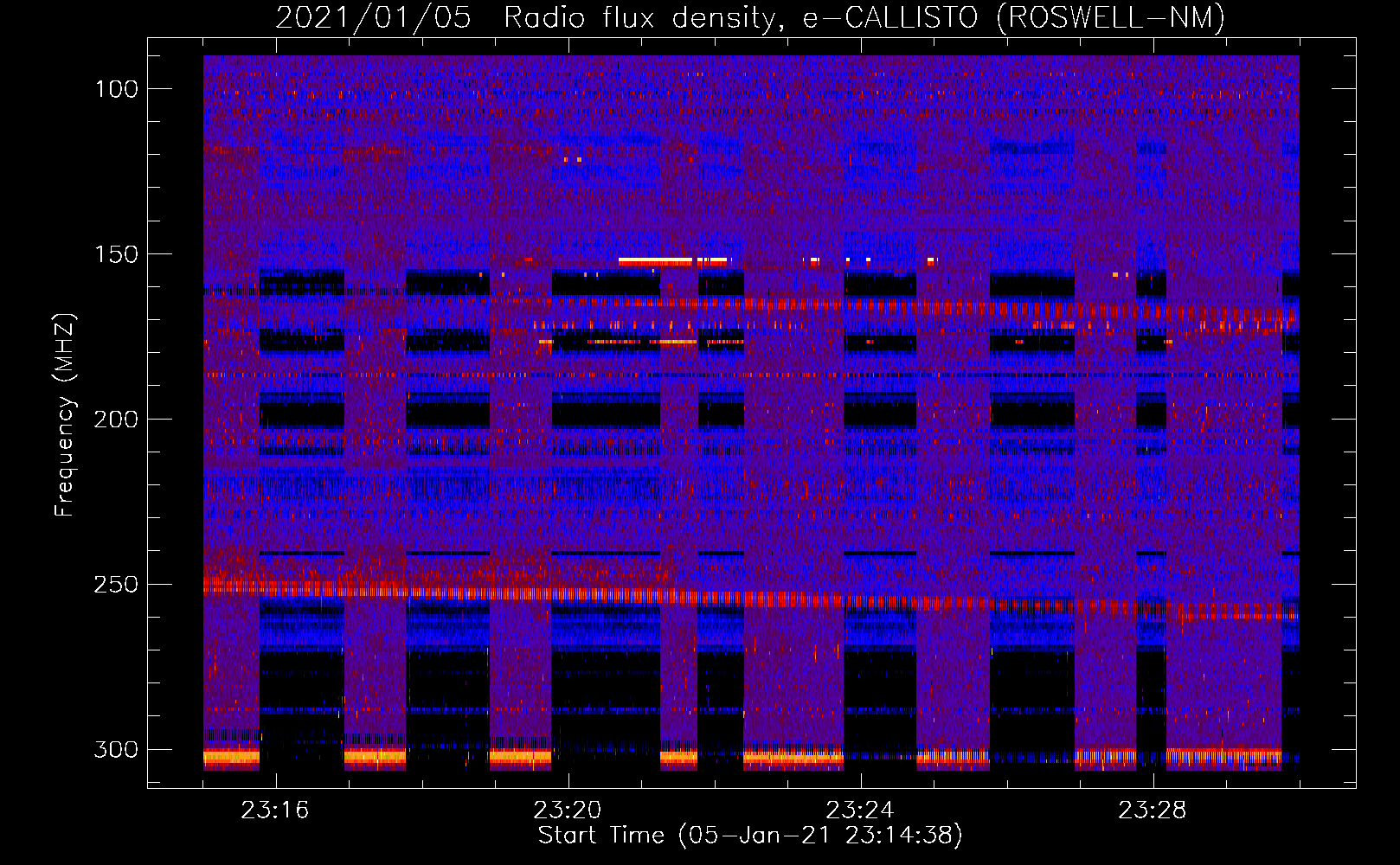
Task: Click the x-axis label 'Start Time (05-Jan-21 23:14:38)'
Action: 750,836
